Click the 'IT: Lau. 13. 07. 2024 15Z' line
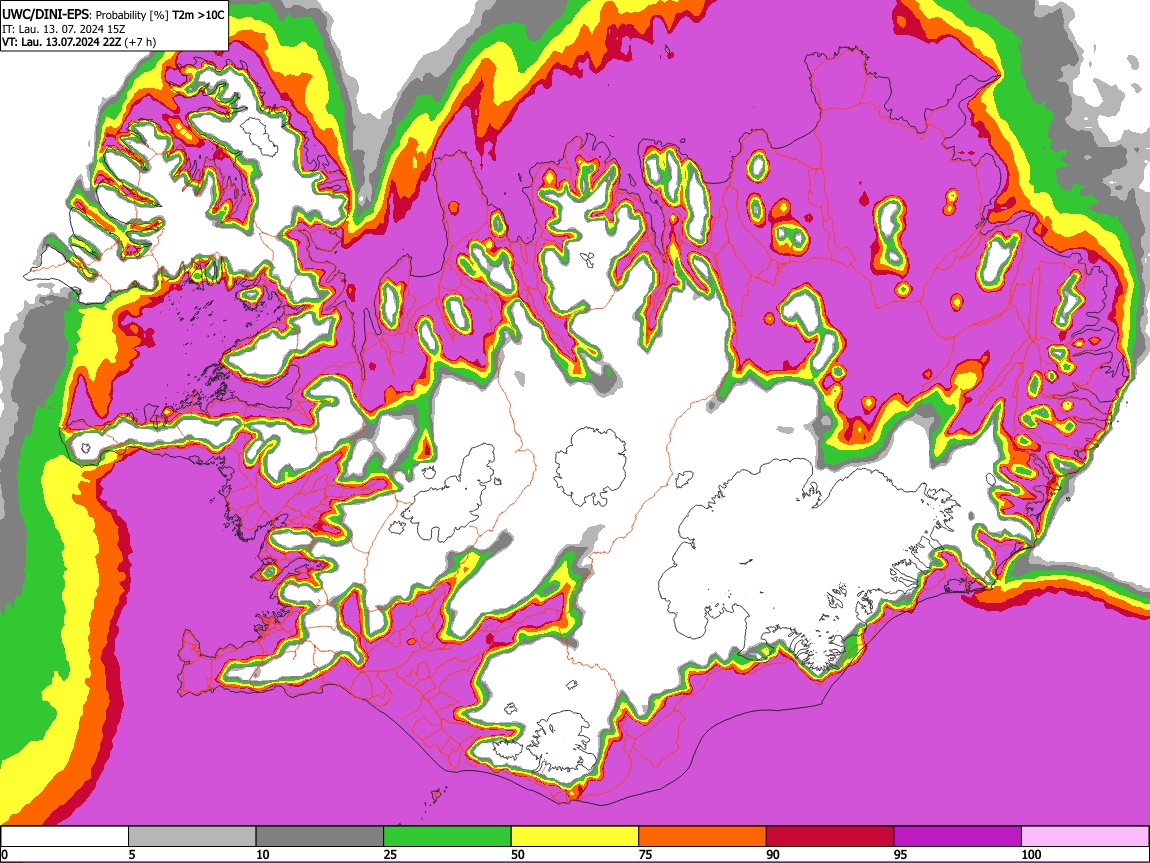 (x=63, y=29)
